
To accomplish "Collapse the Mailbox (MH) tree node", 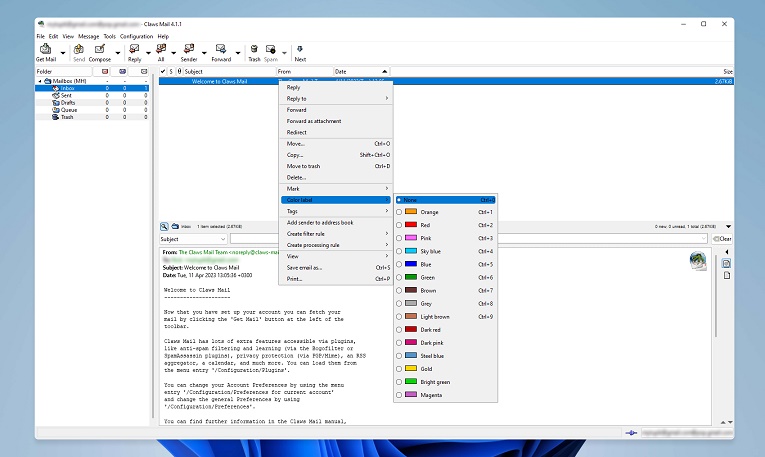I will click(x=40, y=81).
